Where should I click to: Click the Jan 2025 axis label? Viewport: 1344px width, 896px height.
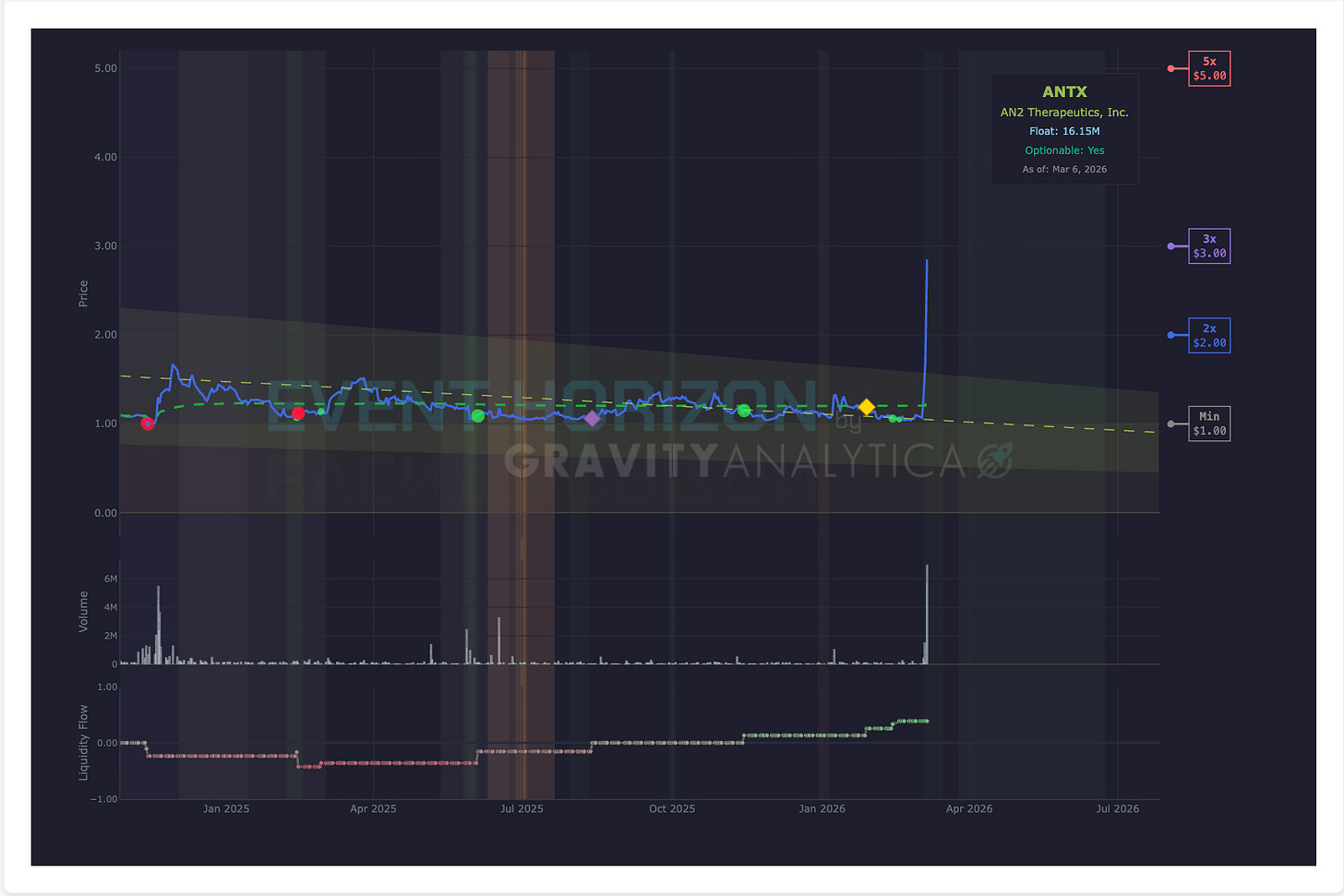coord(226,809)
